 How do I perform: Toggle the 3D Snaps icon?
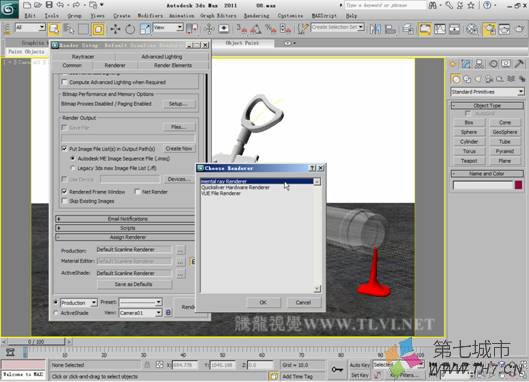(242, 29)
